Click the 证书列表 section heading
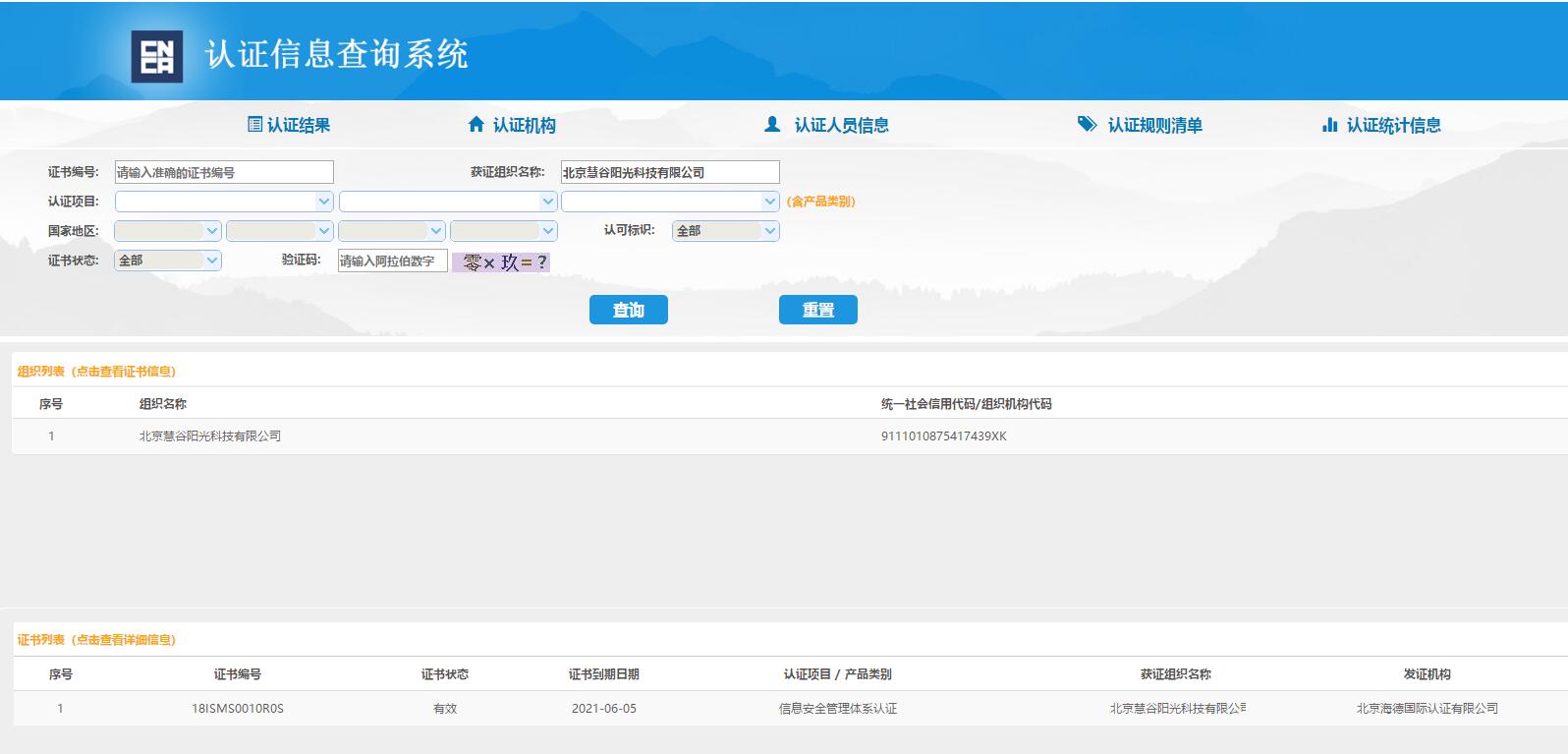The height and width of the screenshot is (754, 1568). click(96, 640)
